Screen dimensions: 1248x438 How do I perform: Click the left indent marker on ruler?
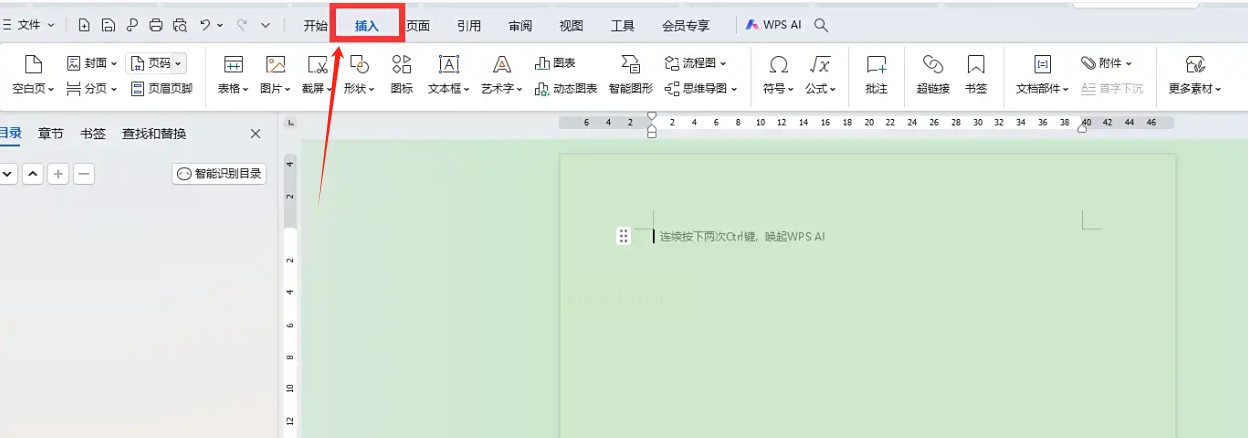point(652,131)
